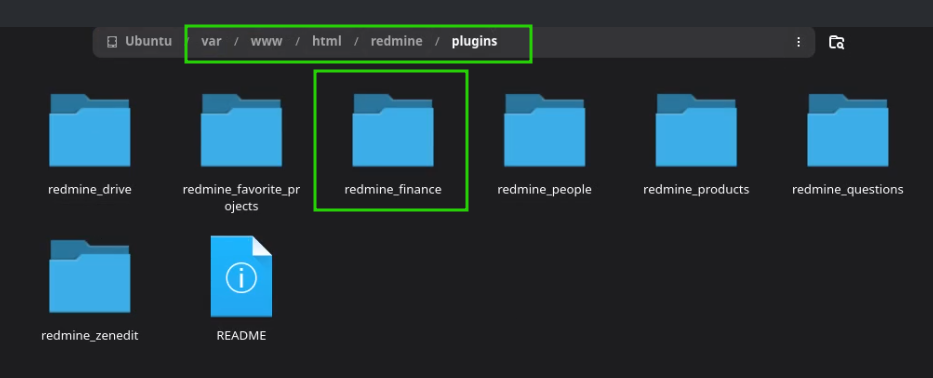Viewport: 933px width, 378px height.
Task: Navigate to redmine in path bar
Action: [x=396, y=42]
